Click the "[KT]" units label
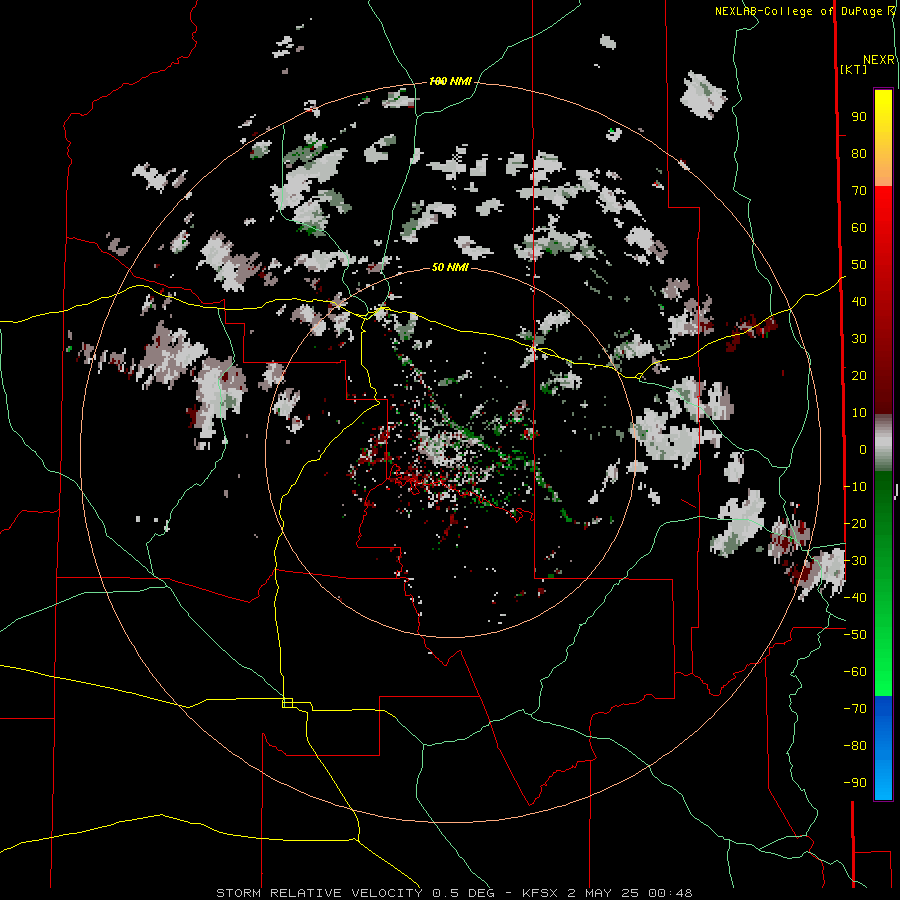The image size is (900, 900). pos(853,69)
